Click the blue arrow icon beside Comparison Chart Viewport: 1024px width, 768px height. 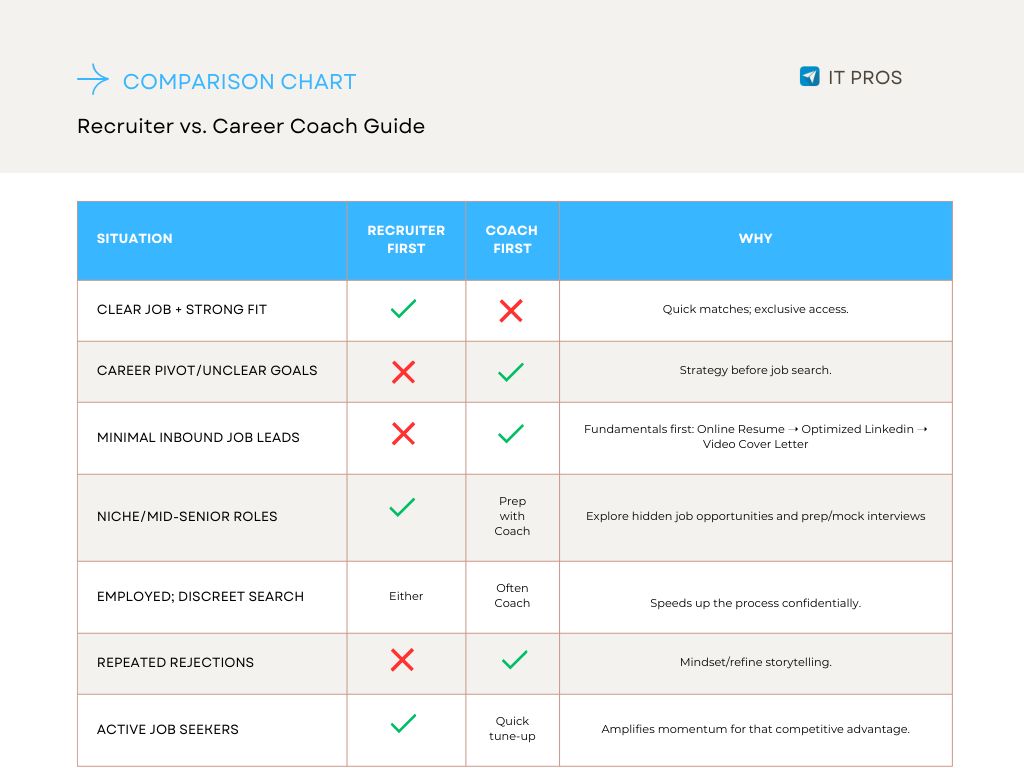[x=93, y=80]
